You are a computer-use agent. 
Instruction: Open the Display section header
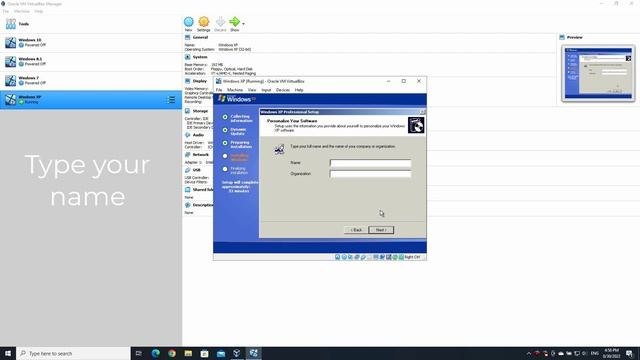pos(200,81)
